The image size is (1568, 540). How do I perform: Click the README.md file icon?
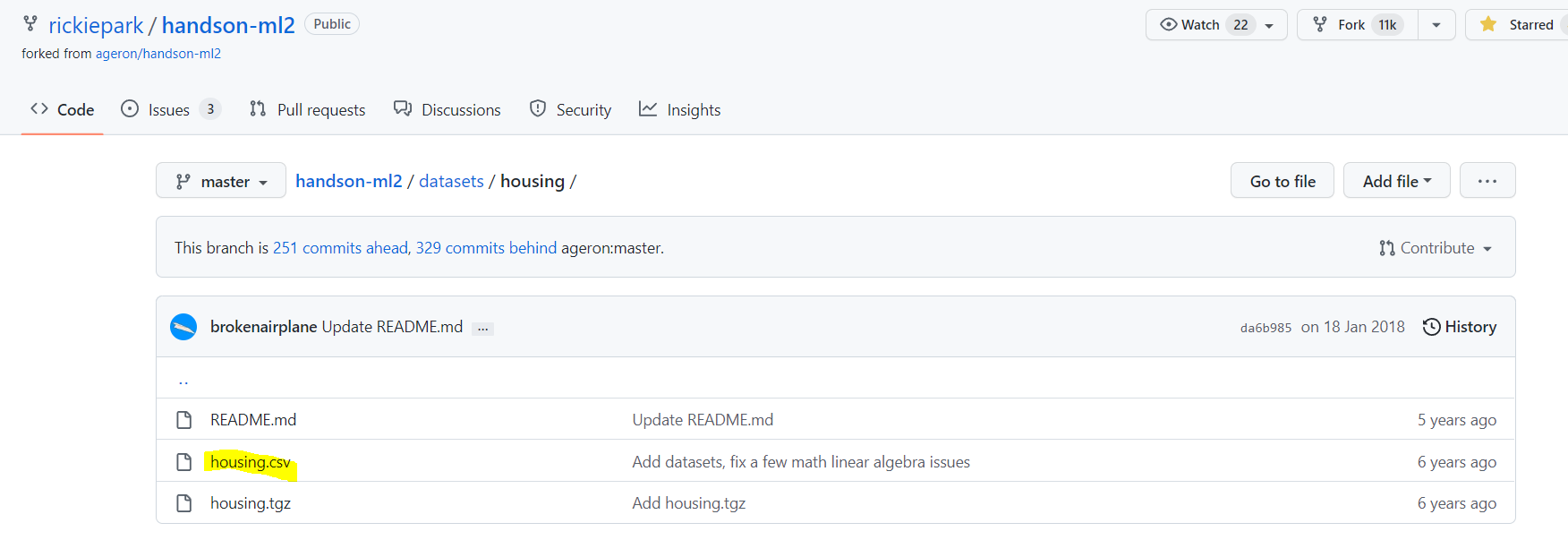point(184,420)
